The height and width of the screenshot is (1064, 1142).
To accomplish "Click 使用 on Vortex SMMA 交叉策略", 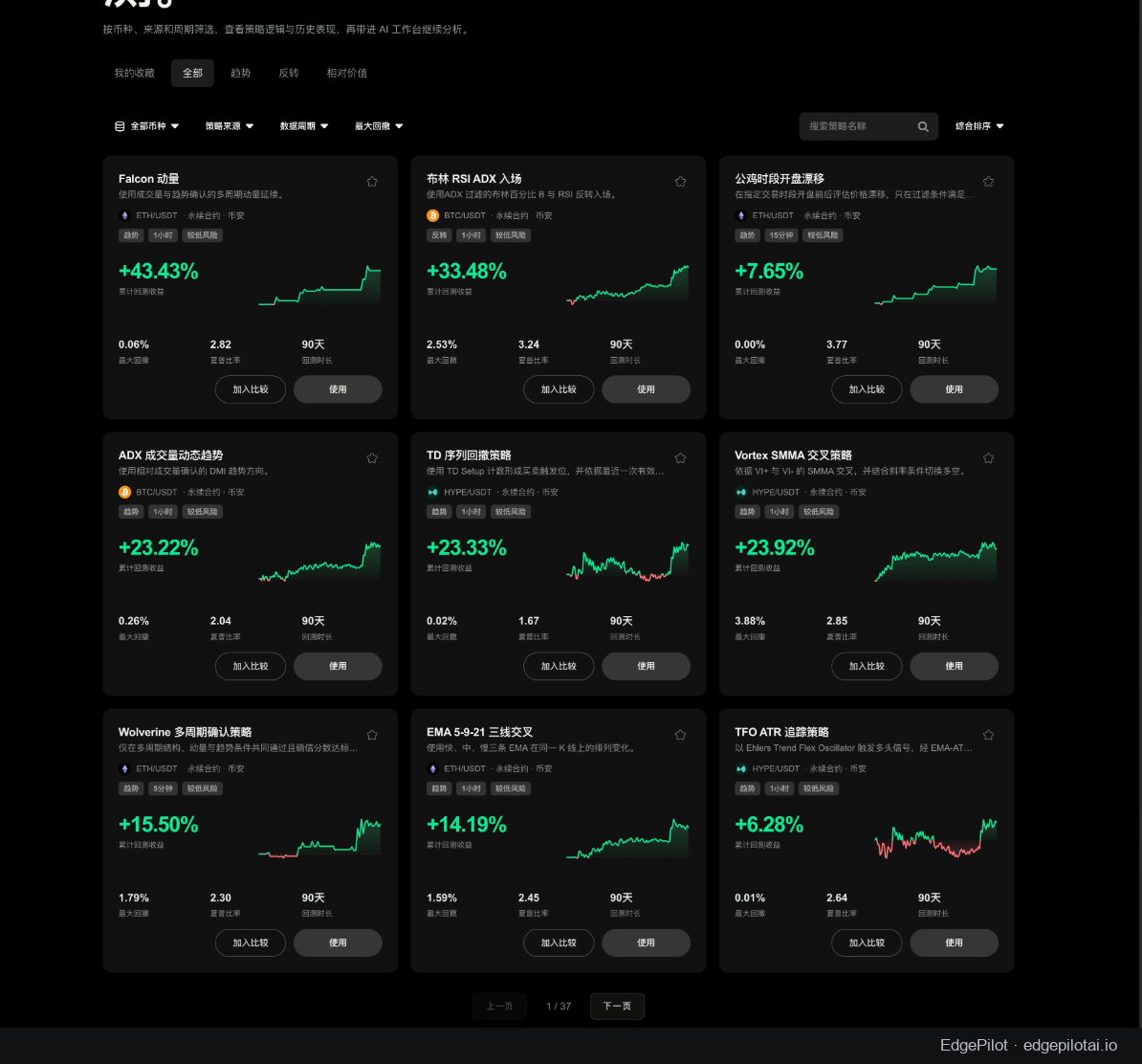I will click(955, 666).
